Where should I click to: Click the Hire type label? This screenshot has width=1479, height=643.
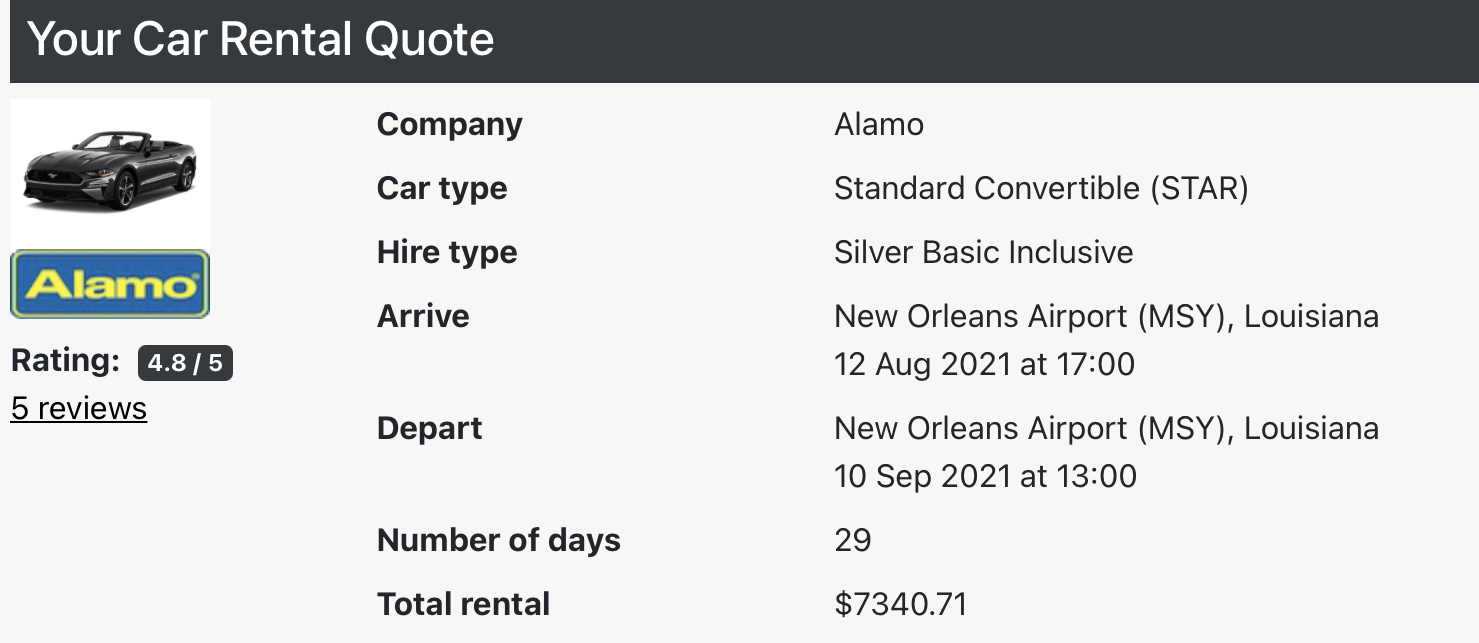pyautogui.click(x=446, y=252)
